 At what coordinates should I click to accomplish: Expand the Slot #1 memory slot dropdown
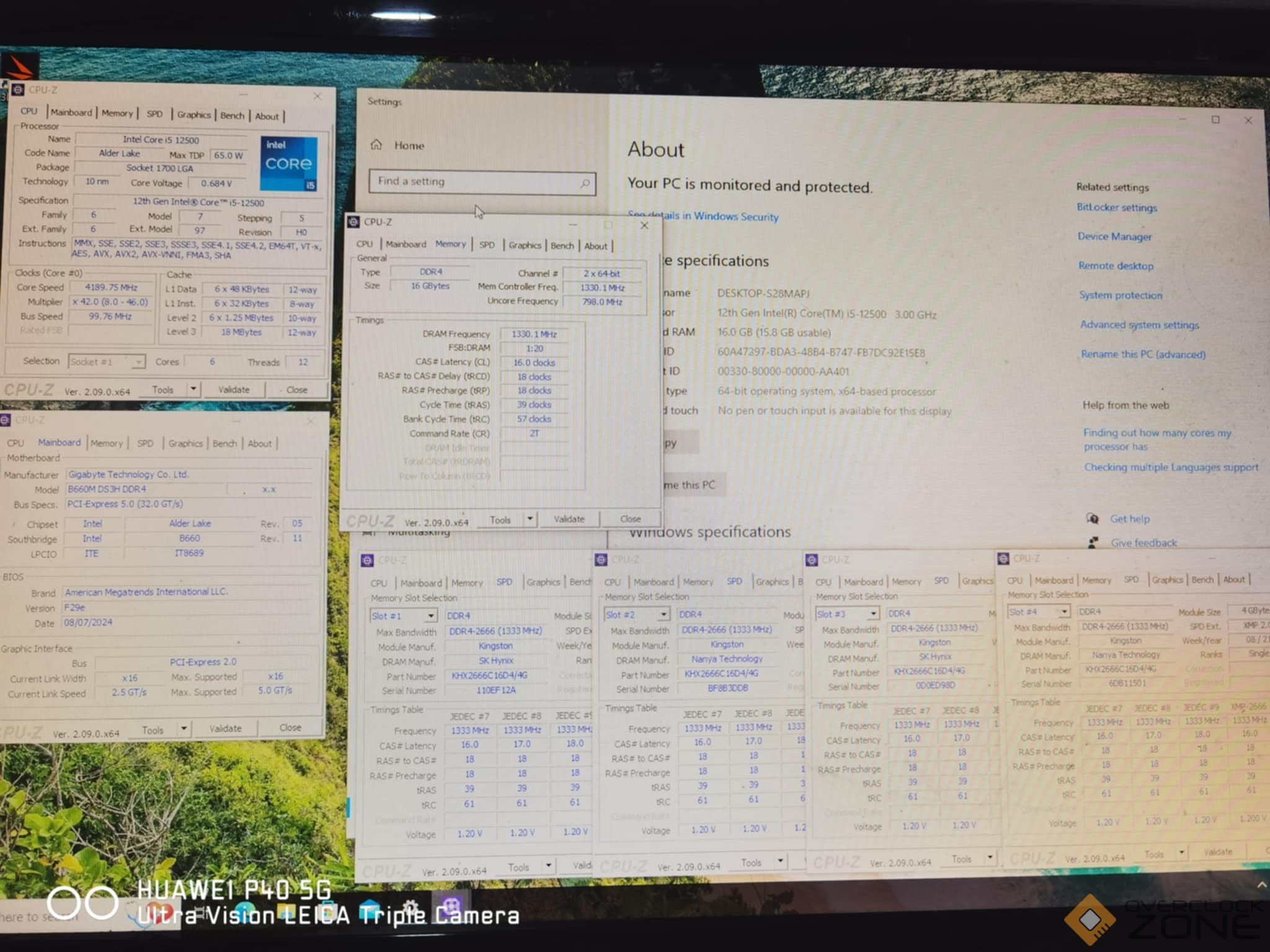(430, 616)
